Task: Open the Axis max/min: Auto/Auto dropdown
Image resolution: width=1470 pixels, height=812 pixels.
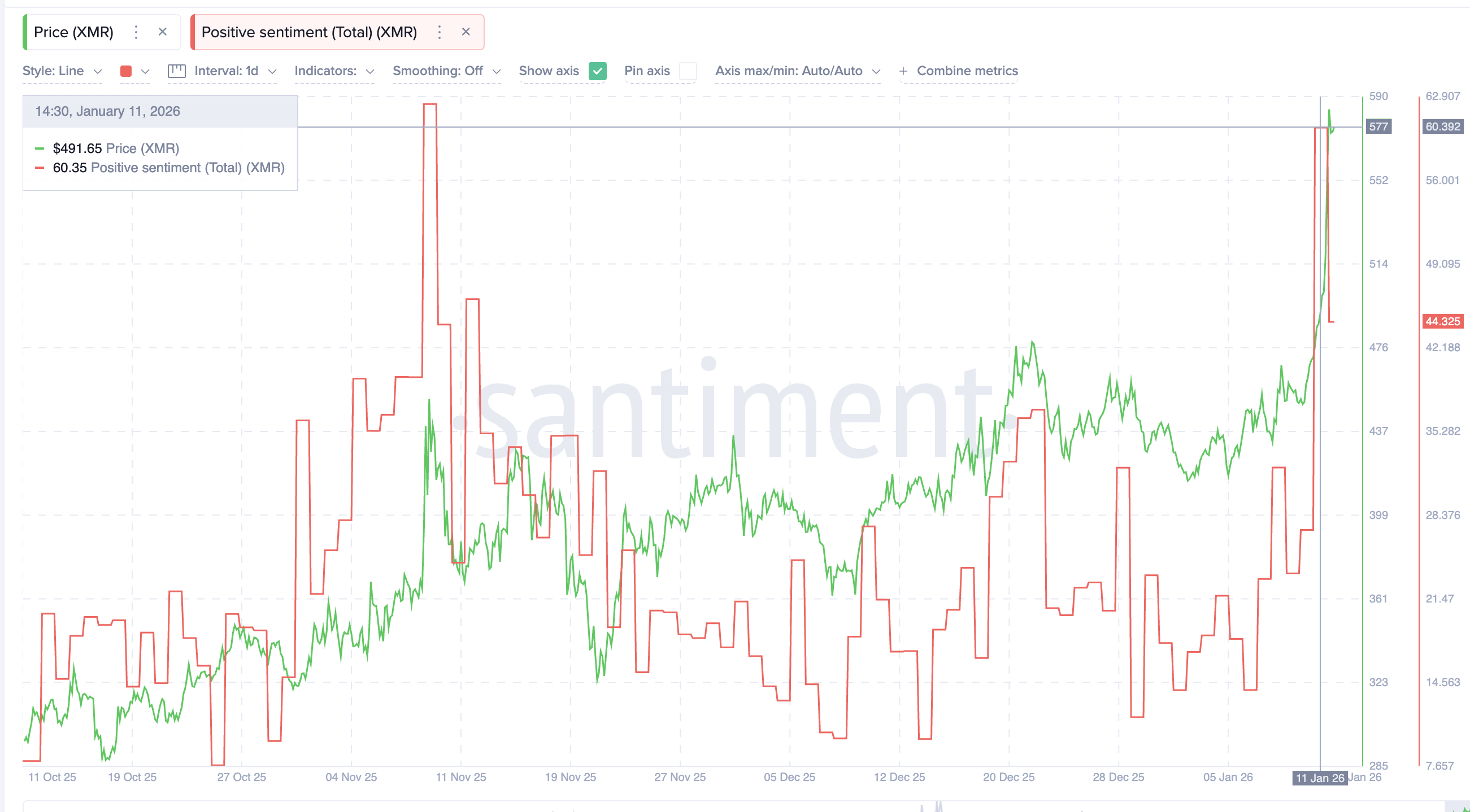Action: (798, 71)
